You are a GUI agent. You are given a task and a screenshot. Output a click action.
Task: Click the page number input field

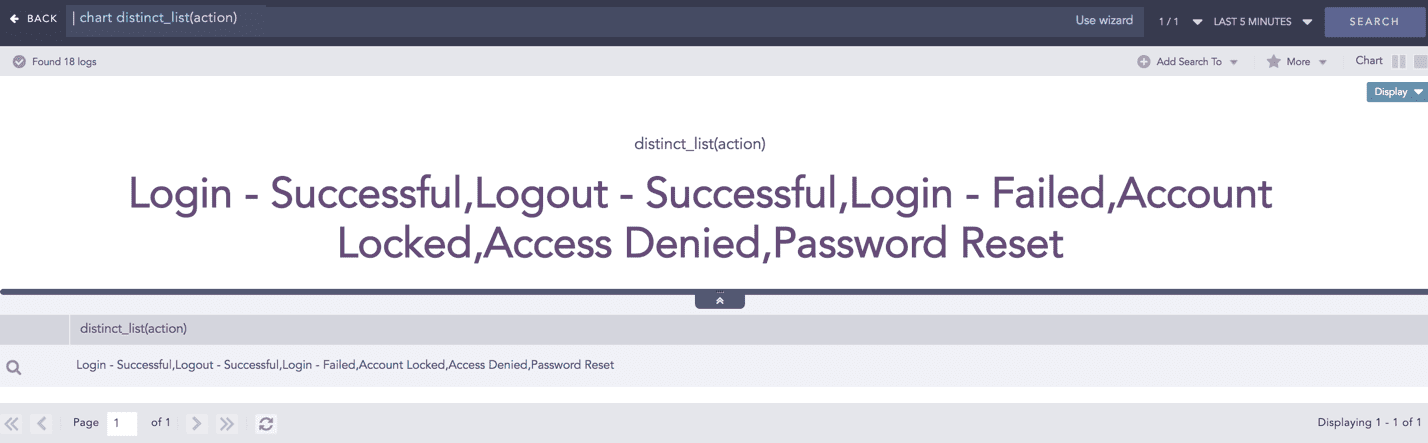(x=122, y=423)
